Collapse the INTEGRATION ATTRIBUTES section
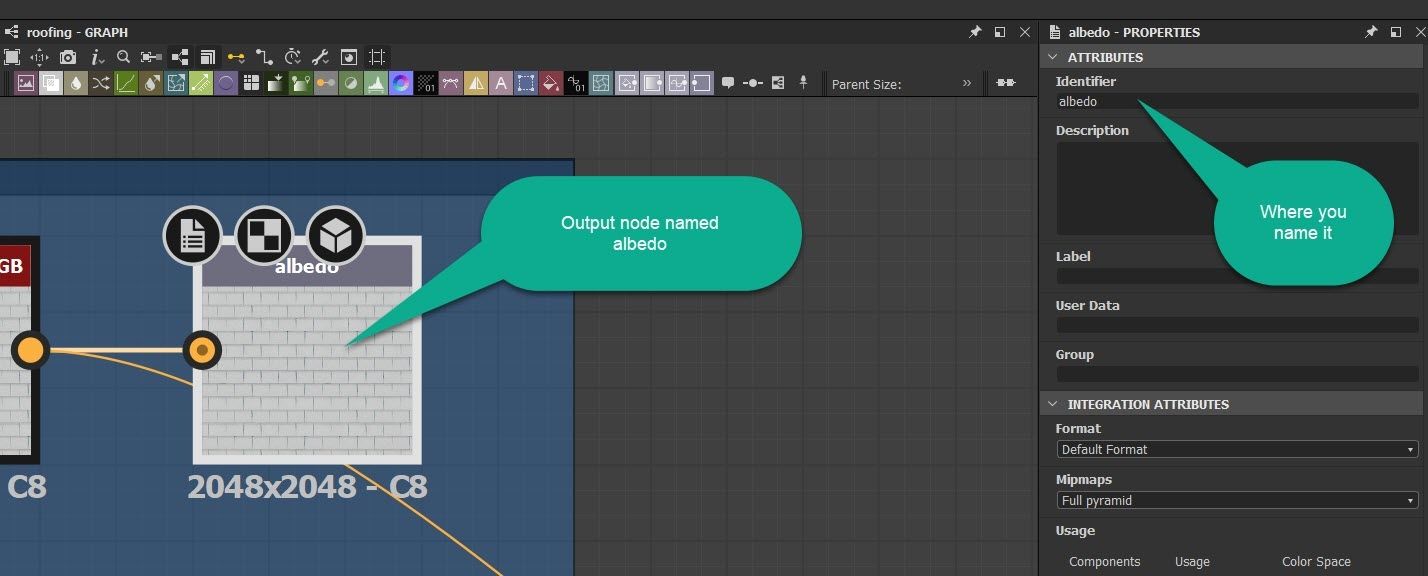1428x576 pixels. coord(1052,404)
